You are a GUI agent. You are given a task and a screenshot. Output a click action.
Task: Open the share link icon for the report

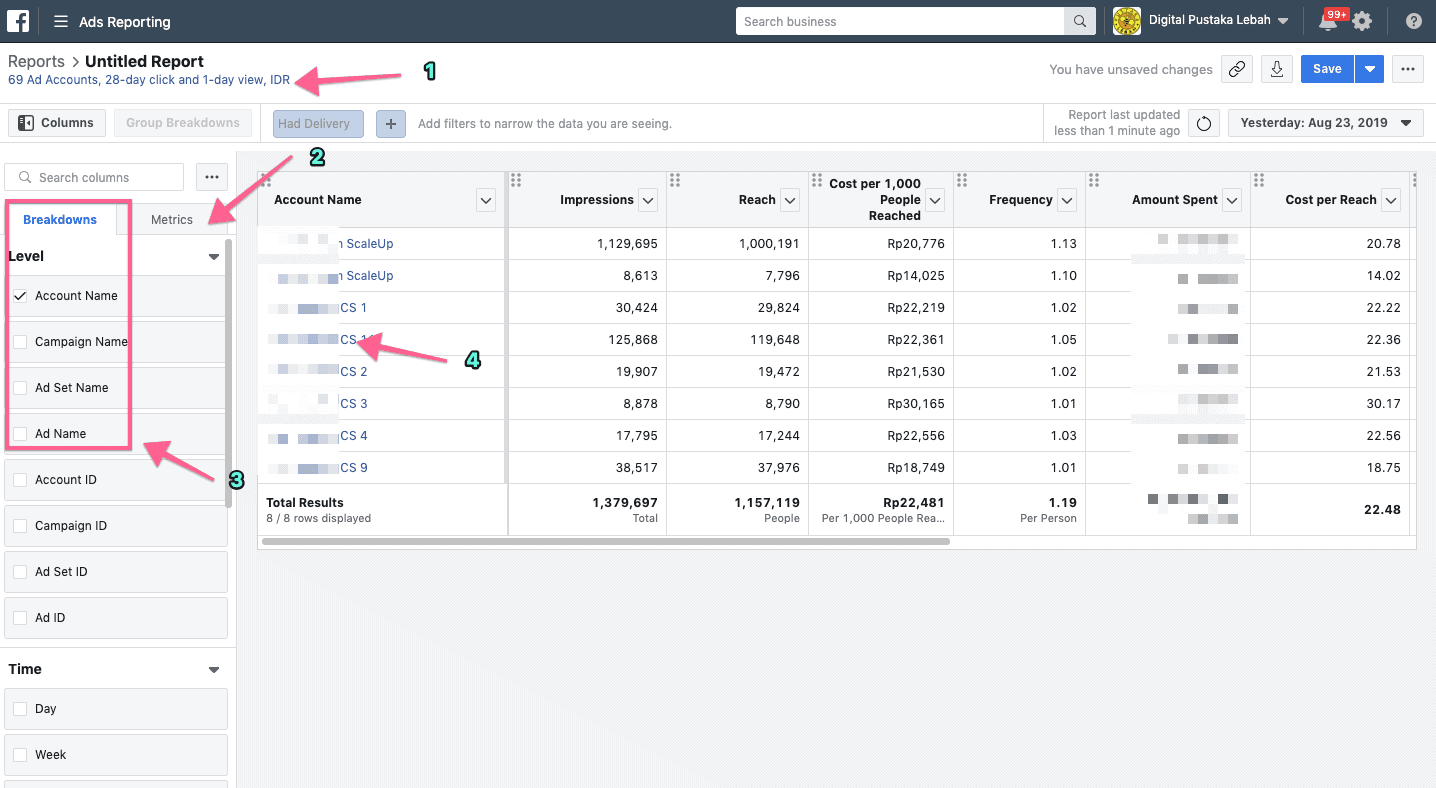(x=1237, y=68)
